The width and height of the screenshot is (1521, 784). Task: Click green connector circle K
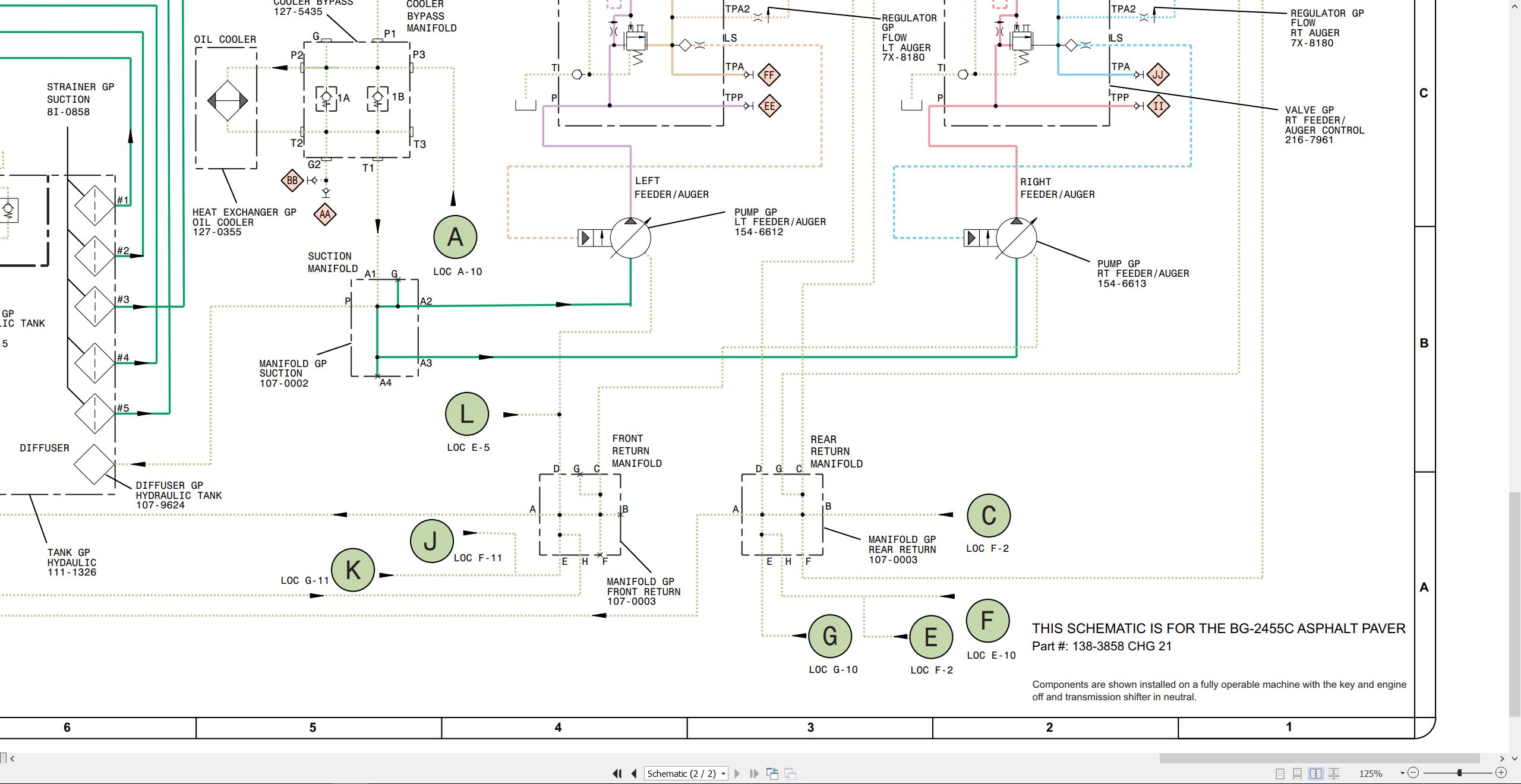pyautogui.click(x=353, y=570)
